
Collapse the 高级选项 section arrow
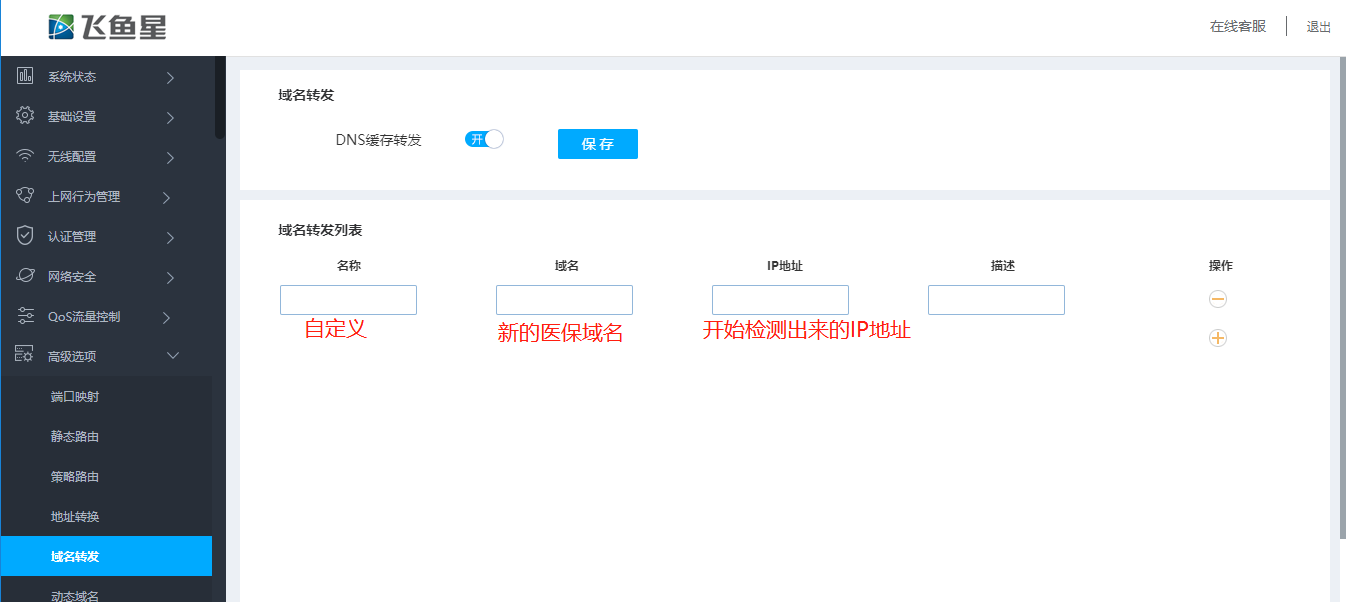pyautogui.click(x=172, y=356)
